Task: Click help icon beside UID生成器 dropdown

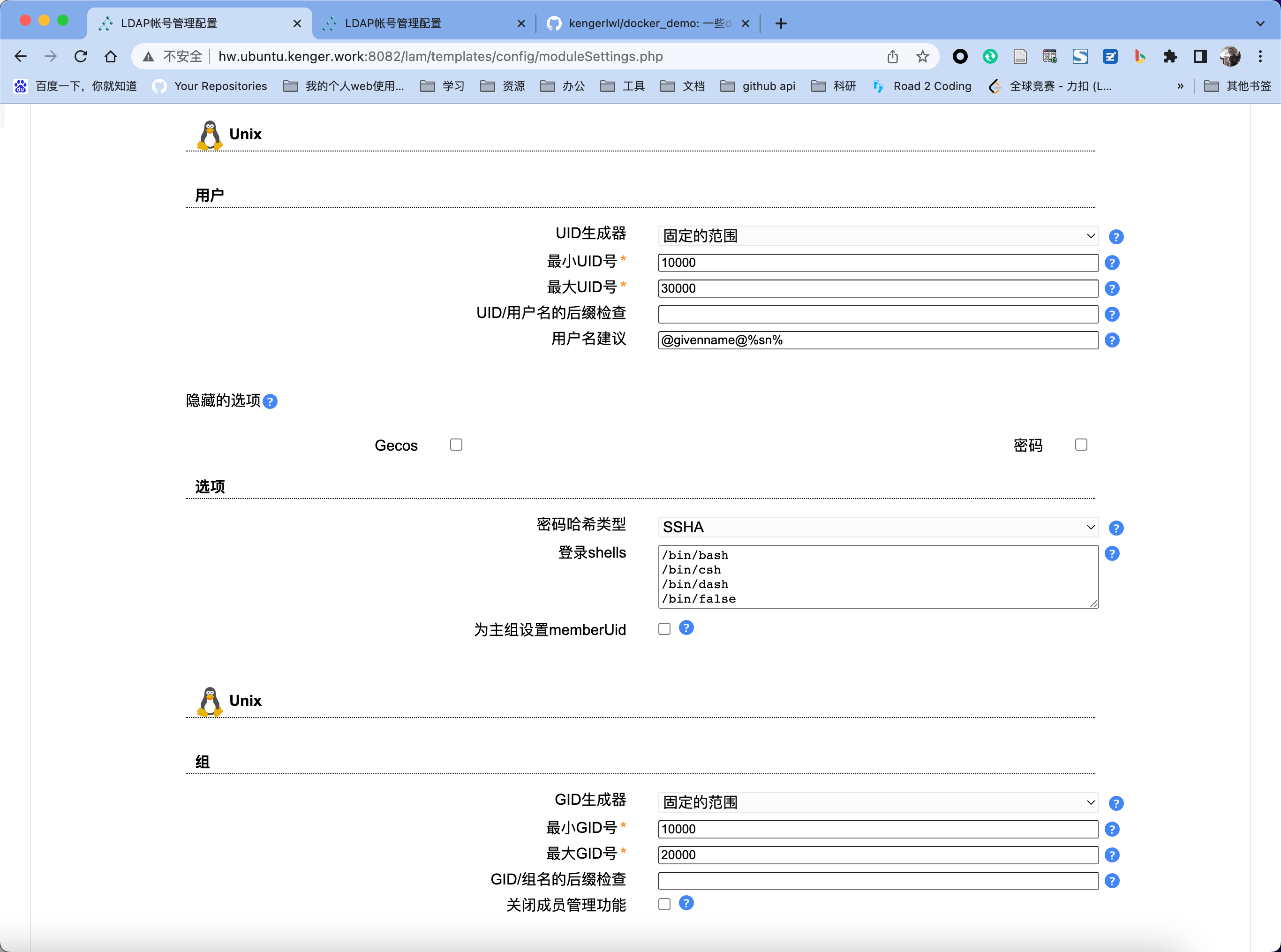Action: click(1115, 237)
